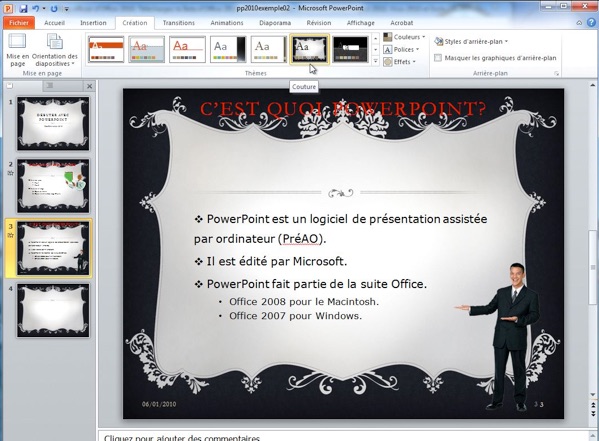This screenshot has height=441, width=599.
Task: Open the Fichier tab
Action: (19, 23)
